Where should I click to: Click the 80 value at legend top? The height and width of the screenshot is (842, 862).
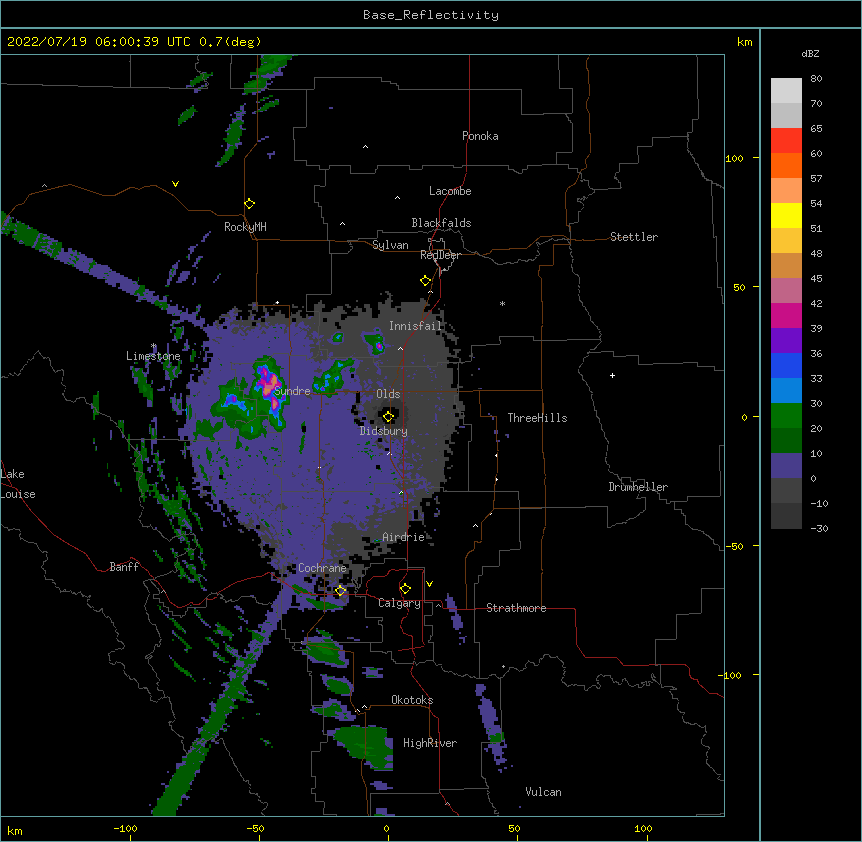click(x=816, y=79)
